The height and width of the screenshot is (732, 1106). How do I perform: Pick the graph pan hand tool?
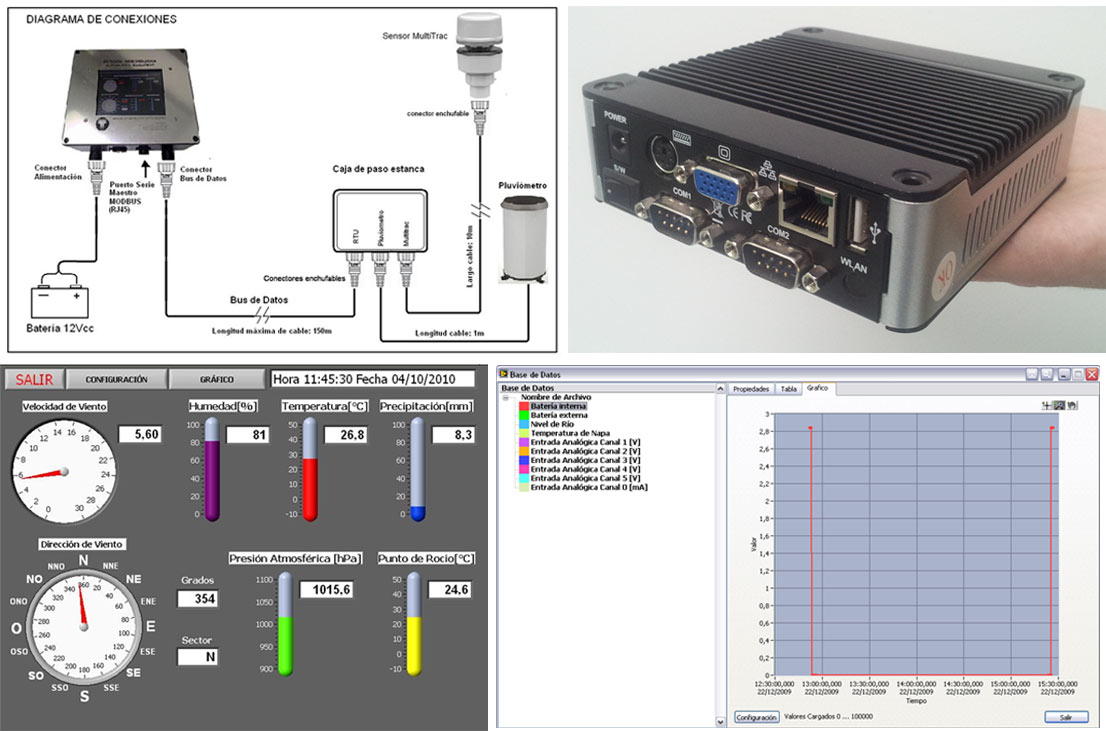(1071, 405)
